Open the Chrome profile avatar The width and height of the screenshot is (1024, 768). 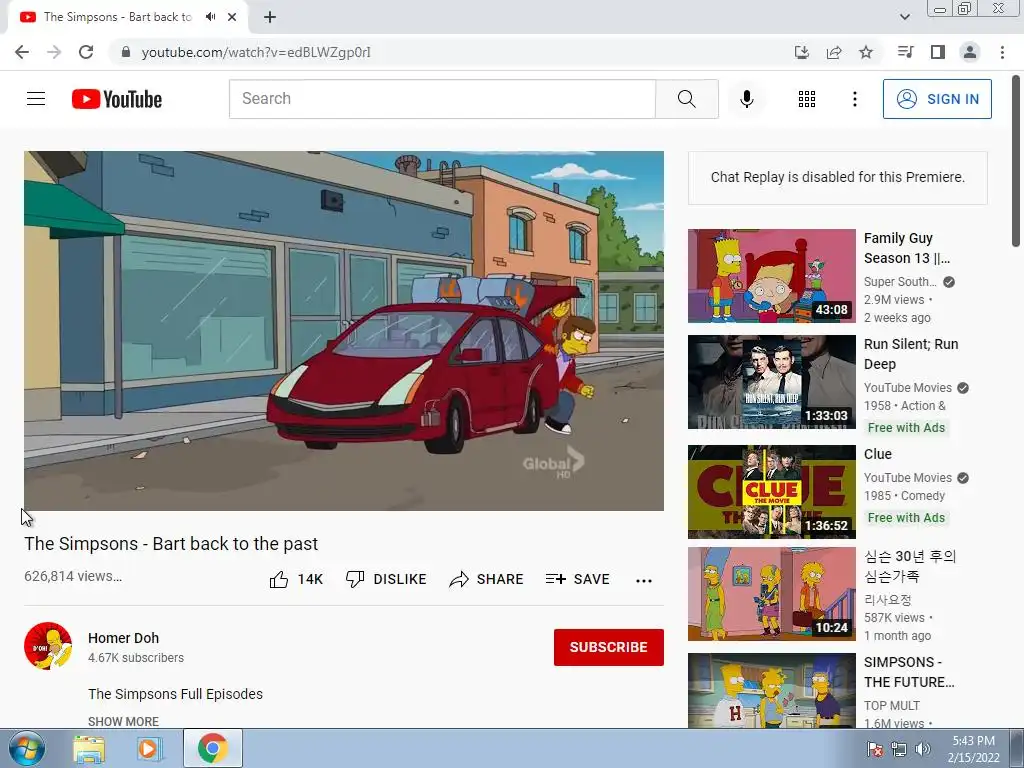[970, 52]
